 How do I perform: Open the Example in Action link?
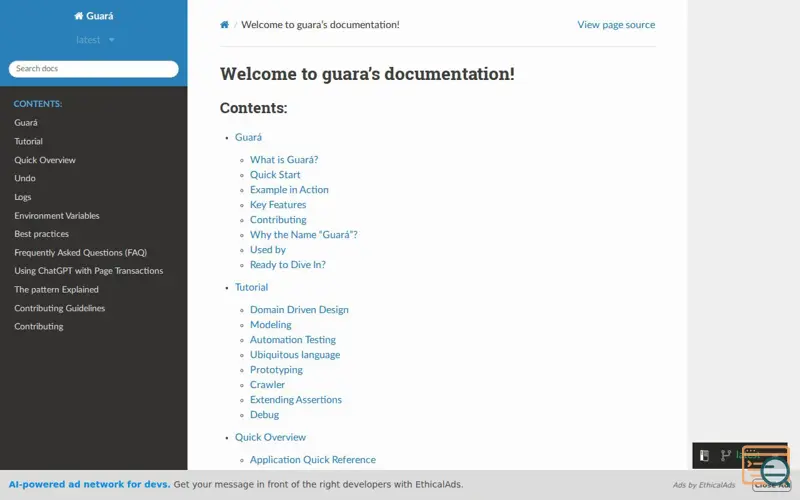(289, 190)
